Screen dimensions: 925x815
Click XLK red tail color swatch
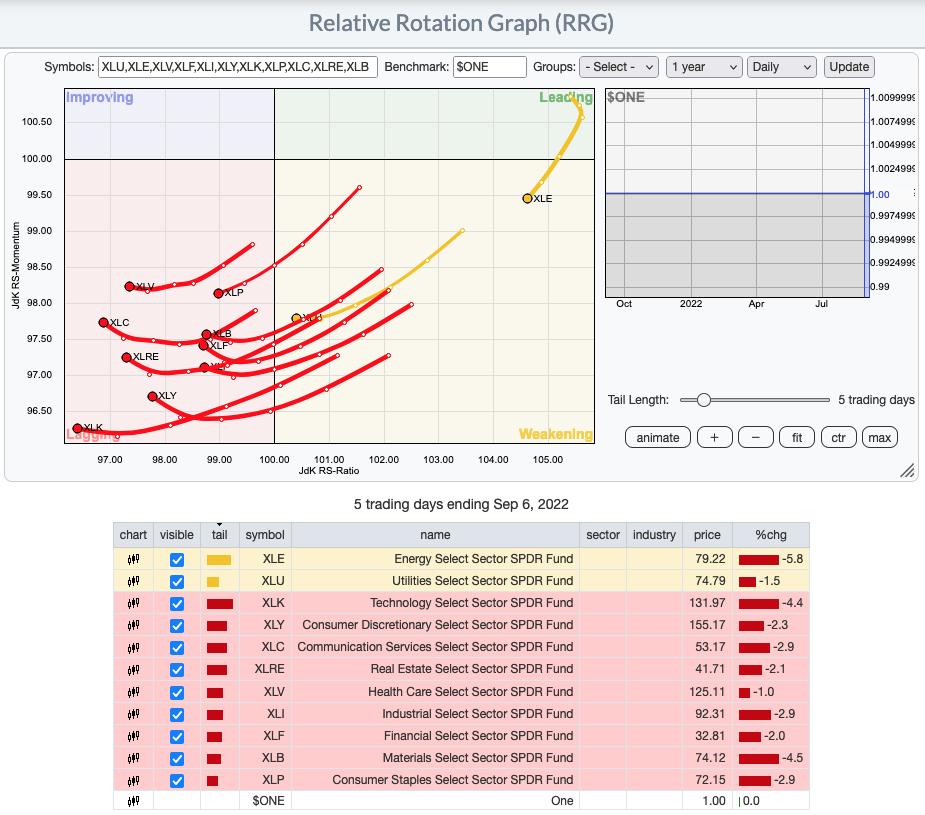(x=219, y=604)
